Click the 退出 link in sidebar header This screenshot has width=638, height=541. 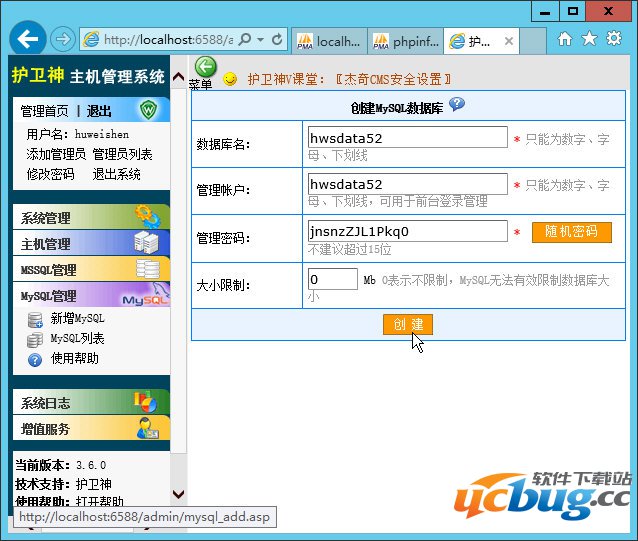(98, 111)
